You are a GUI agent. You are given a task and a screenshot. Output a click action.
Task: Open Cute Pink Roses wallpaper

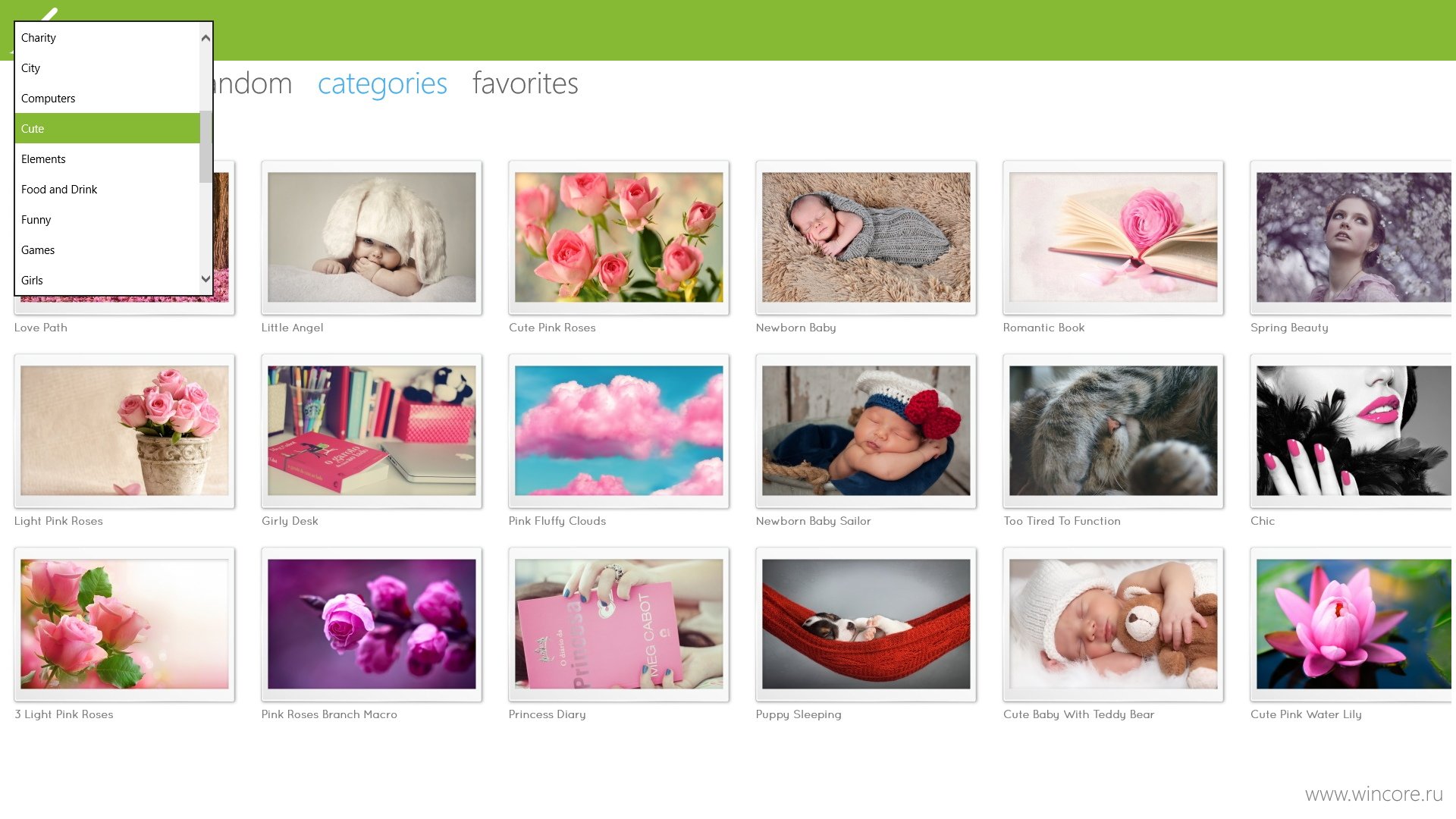point(619,237)
